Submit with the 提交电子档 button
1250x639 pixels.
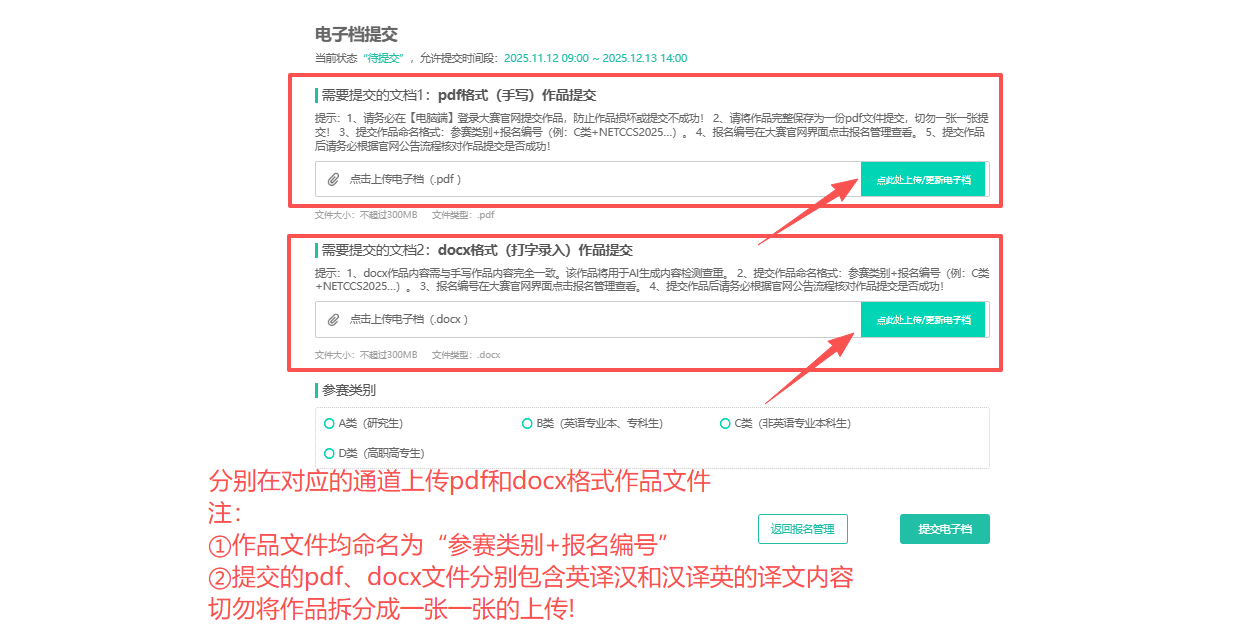tap(944, 529)
